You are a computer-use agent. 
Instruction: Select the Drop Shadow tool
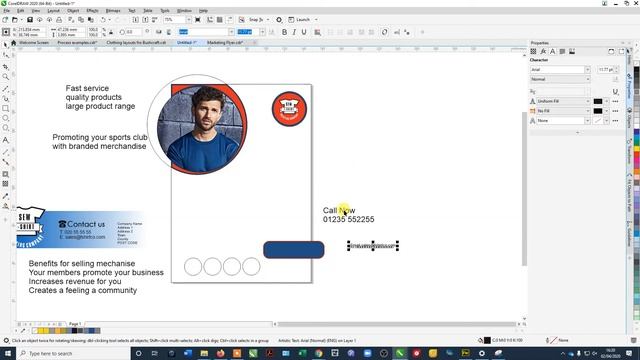point(5,174)
